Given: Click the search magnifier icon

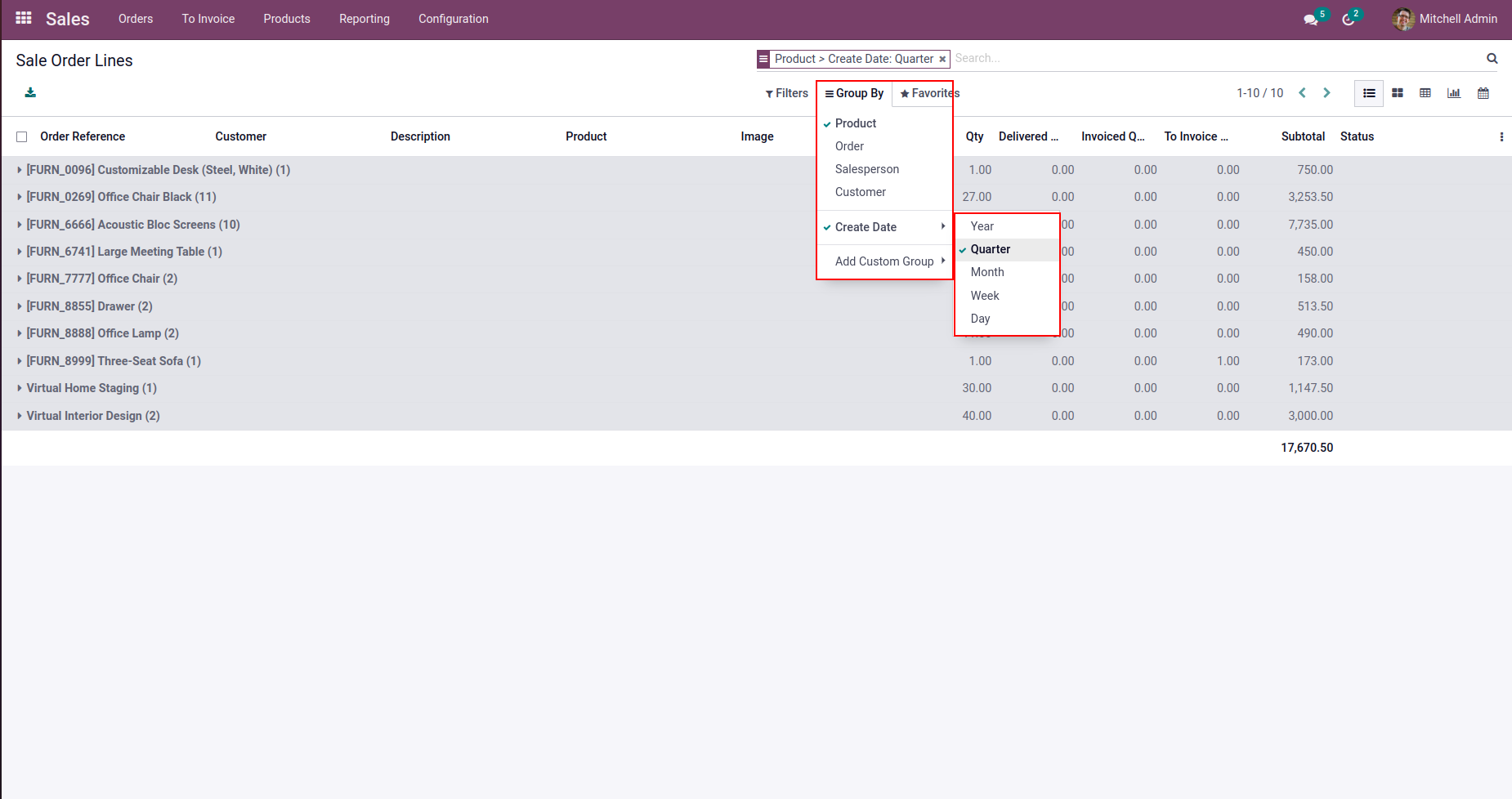Looking at the screenshot, I should (1492, 59).
